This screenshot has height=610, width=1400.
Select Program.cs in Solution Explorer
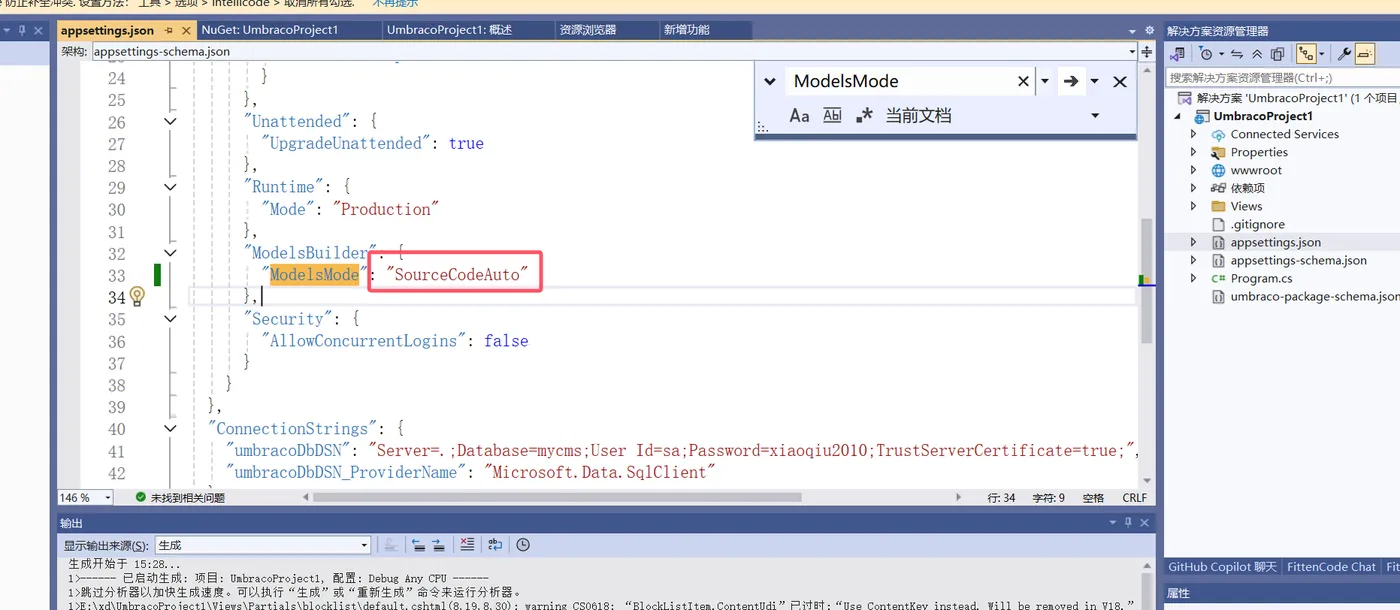point(1261,278)
